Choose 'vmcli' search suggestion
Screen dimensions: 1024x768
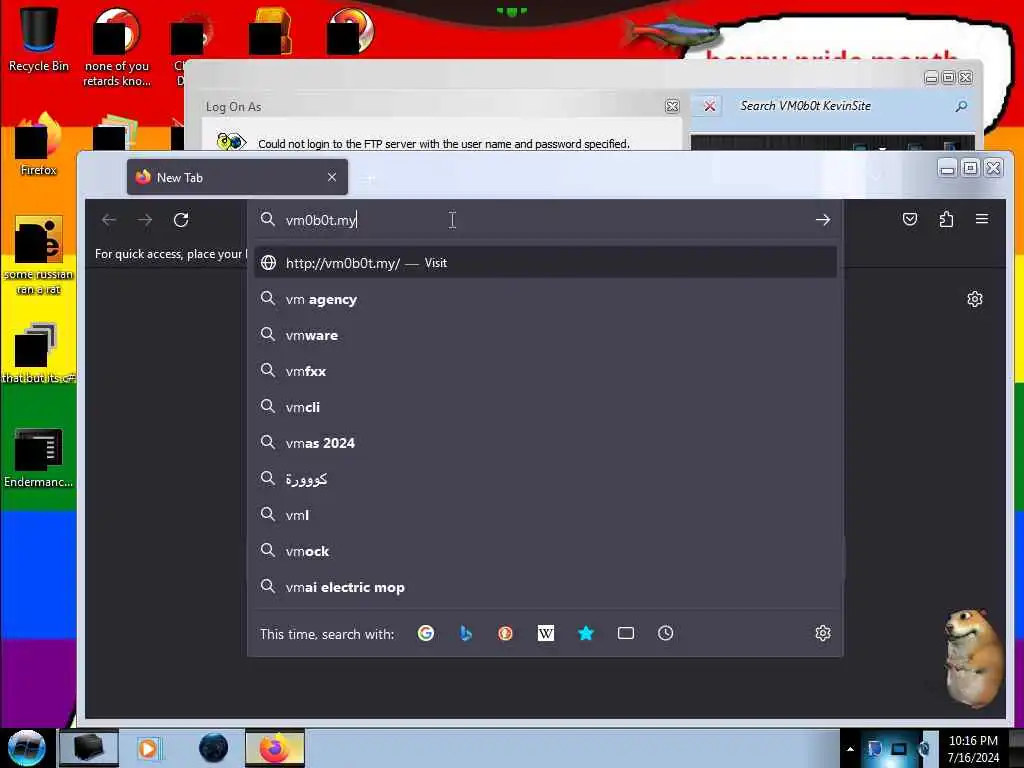click(x=545, y=407)
